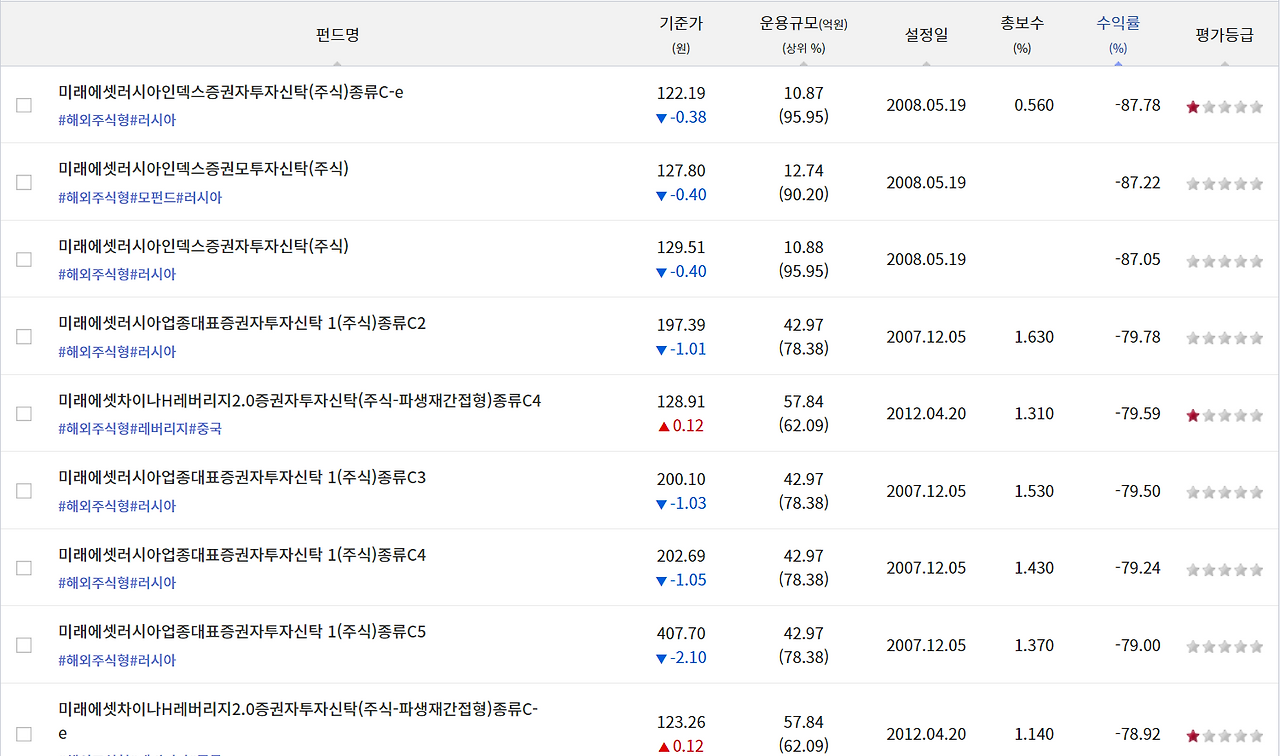Image resolution: width=1280 pixels, height=756 pixels.
Task: Click the 기준가 value 127.80
Action: pyautogui.click(x=681, y=170)
